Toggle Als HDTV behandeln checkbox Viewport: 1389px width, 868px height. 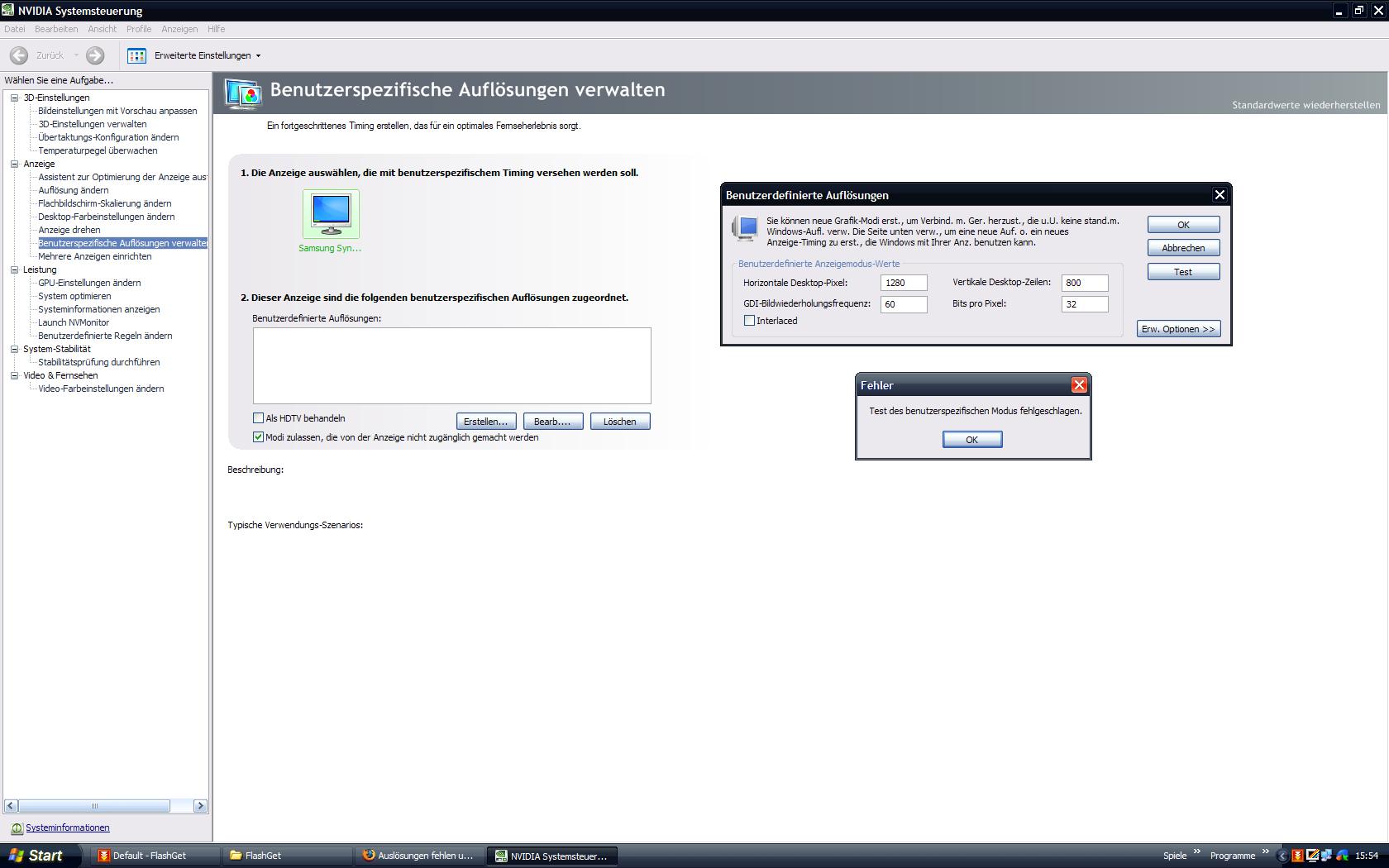point(258,418)
